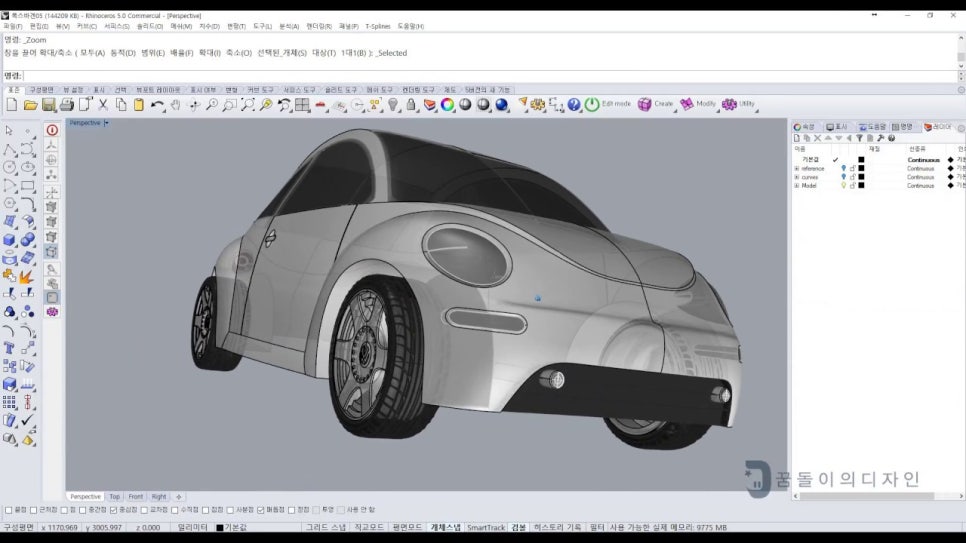Click the curves layer black color swatch

[861, 177]
